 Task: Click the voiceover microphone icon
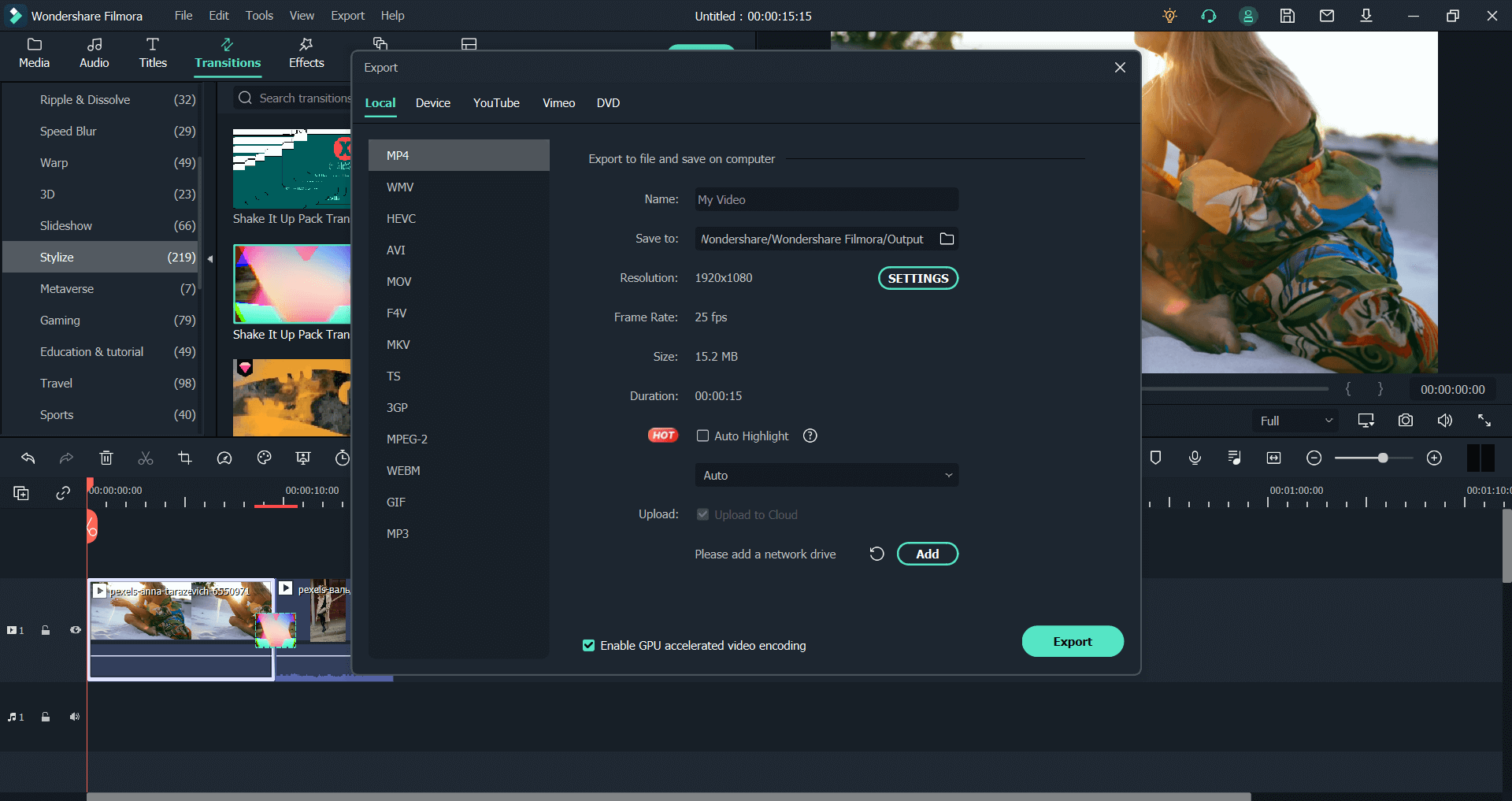click(x=1195, y=458)
